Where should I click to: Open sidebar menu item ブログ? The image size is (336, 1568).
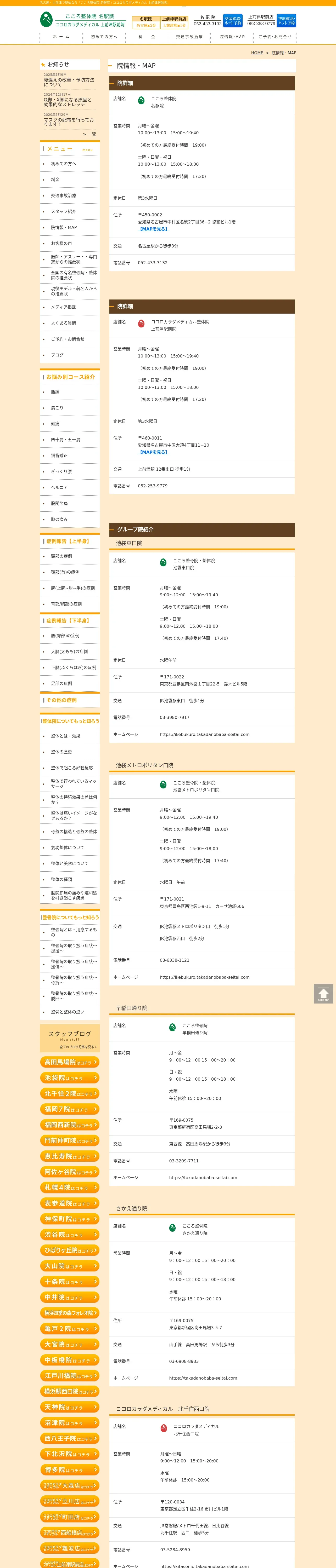click(x=70, y=355)
